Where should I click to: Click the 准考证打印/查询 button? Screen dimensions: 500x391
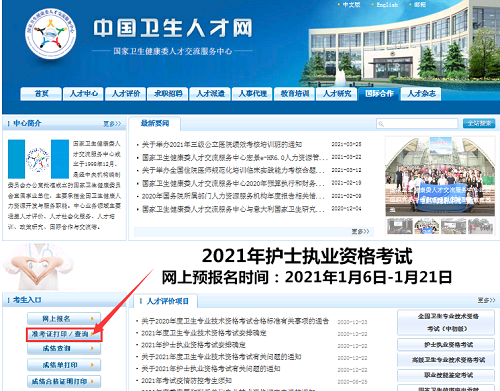64,334
